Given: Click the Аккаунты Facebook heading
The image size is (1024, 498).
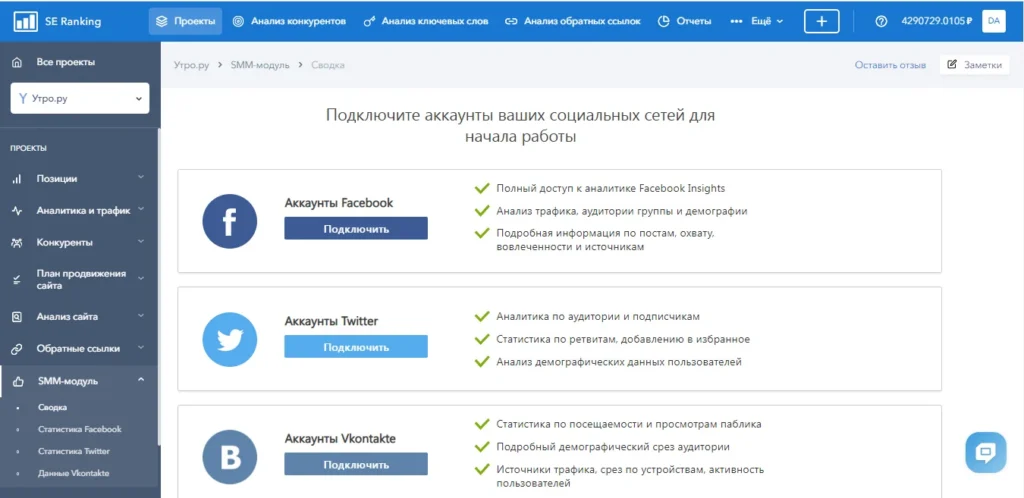Looking at the screenshot, I should click(x=339, y=203).
